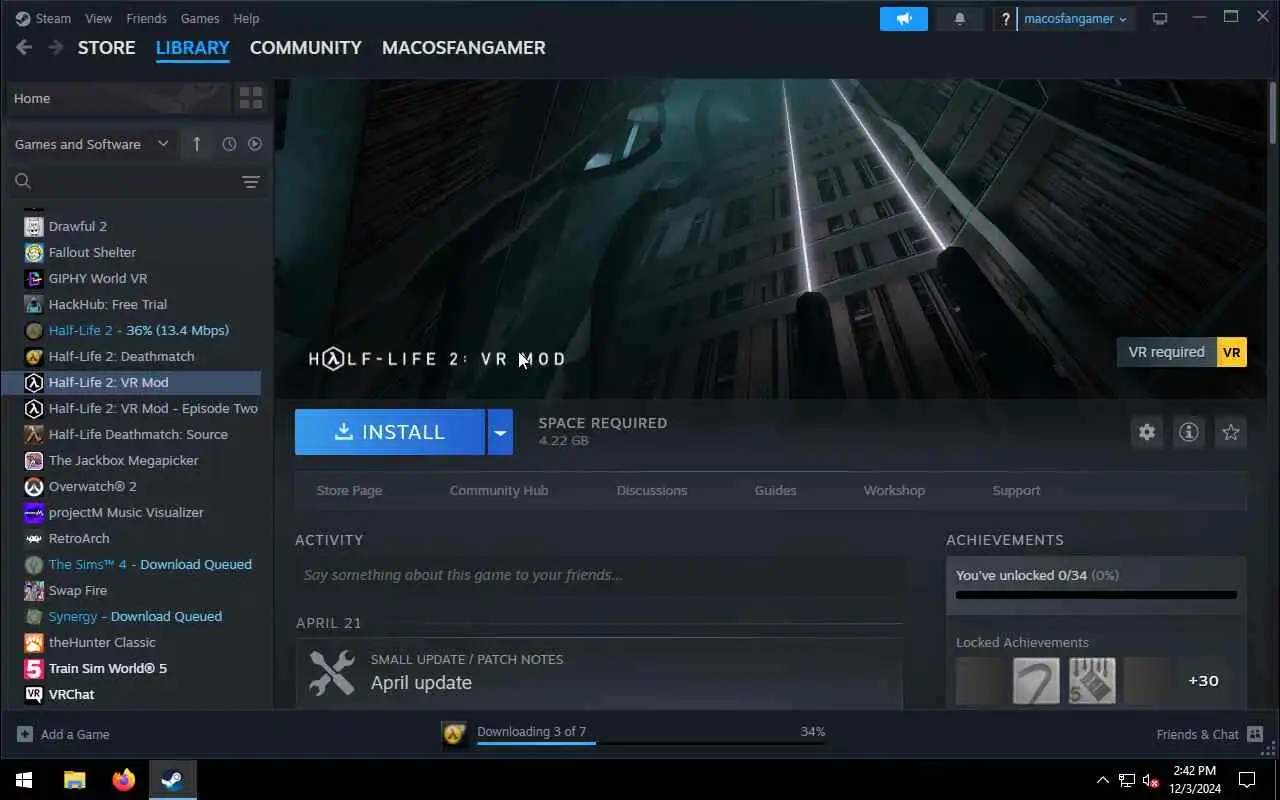Open the macosfangamer account dropdown
Image resolution: width=1280 pixels, height=800 pixels.
tap(1076, 19)
